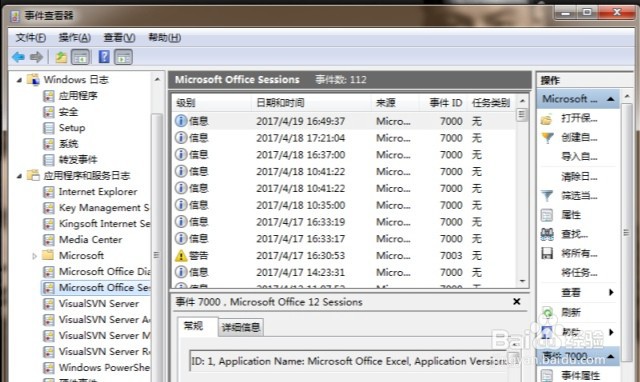Select the 警告 event 7003 row

point(344,255)
